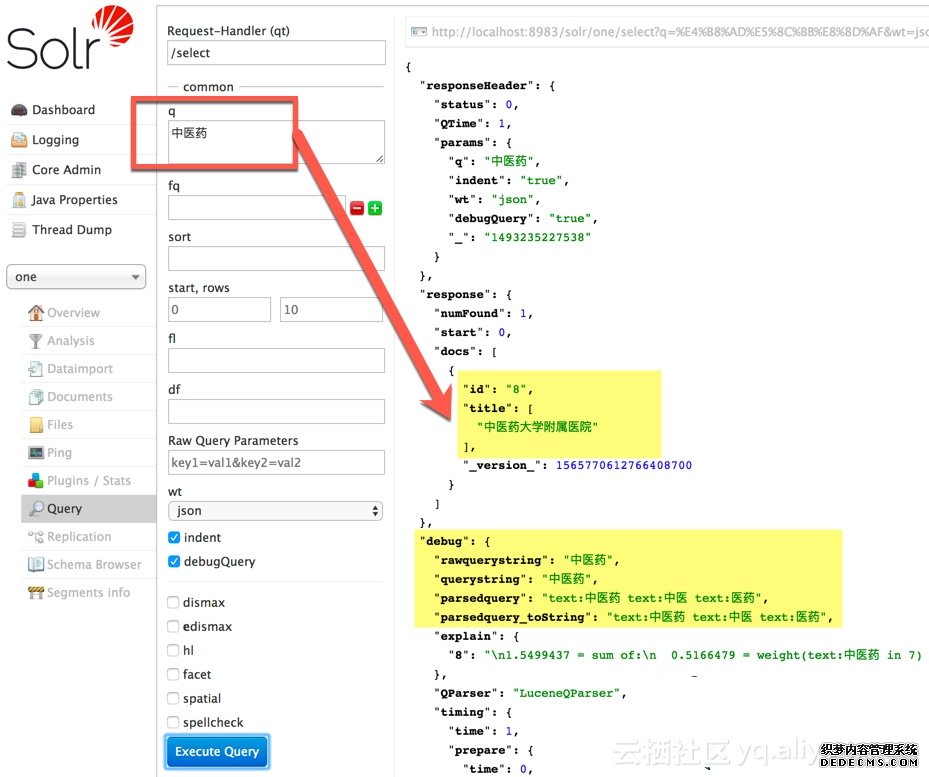Open Logging via its sidebar icon
Image resolution: width=929 pixels, height=777 pixels.
point(19,140)
